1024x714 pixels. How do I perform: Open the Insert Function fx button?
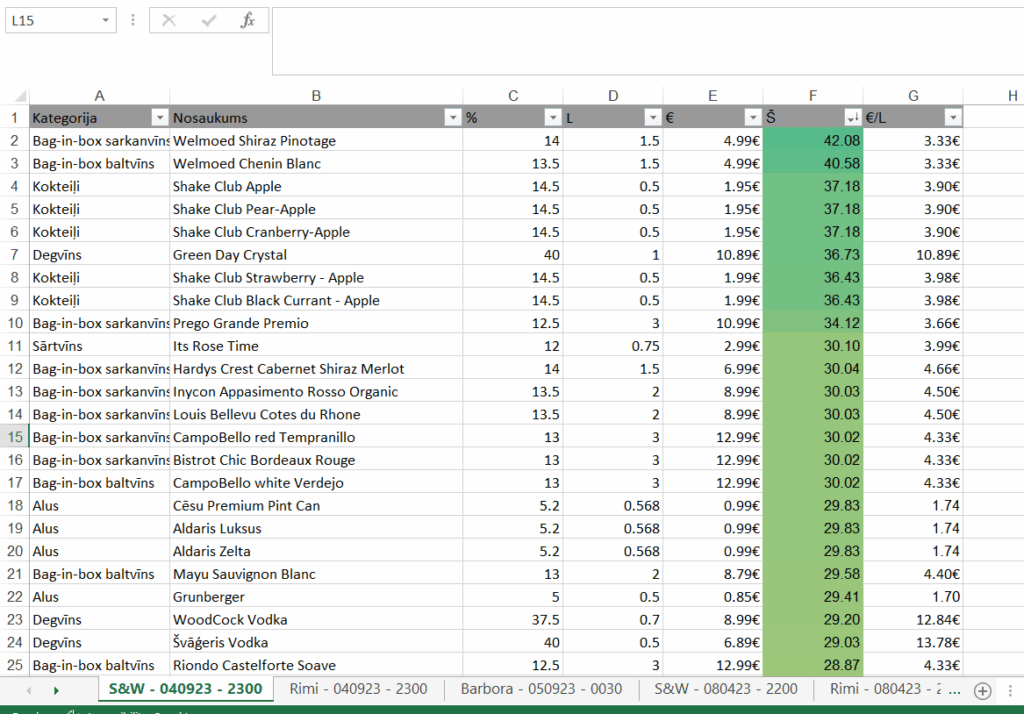point(248,20)
